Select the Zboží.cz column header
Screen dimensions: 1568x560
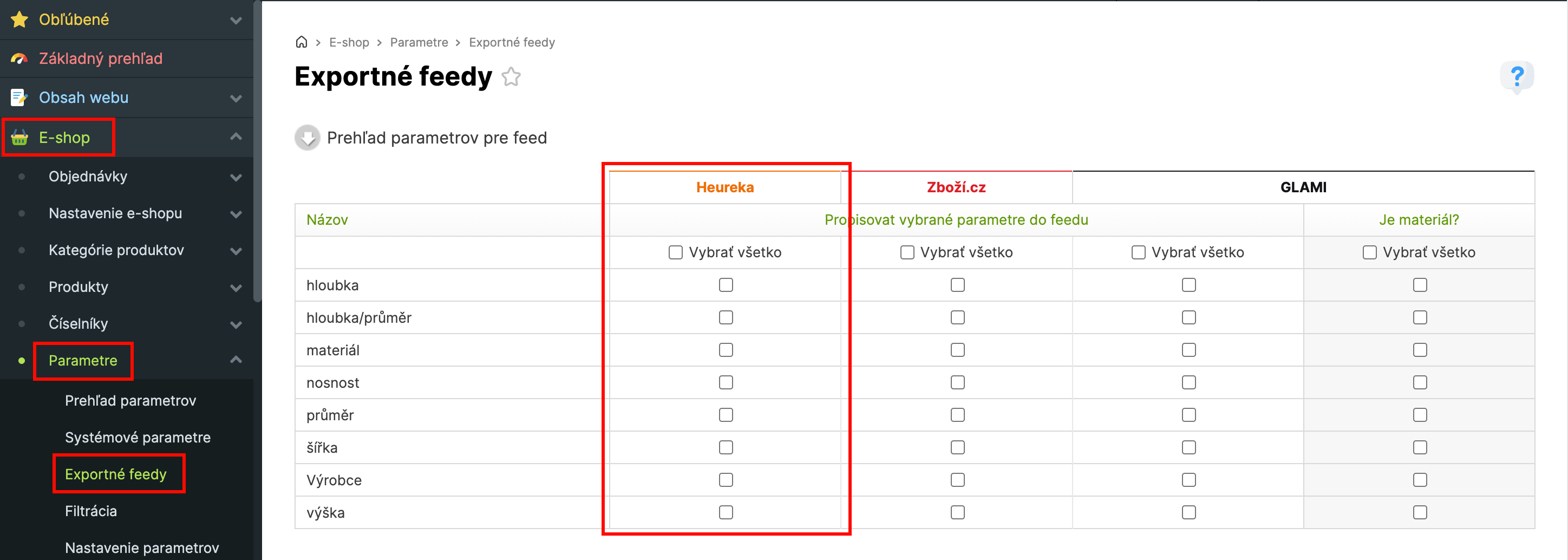956,187
